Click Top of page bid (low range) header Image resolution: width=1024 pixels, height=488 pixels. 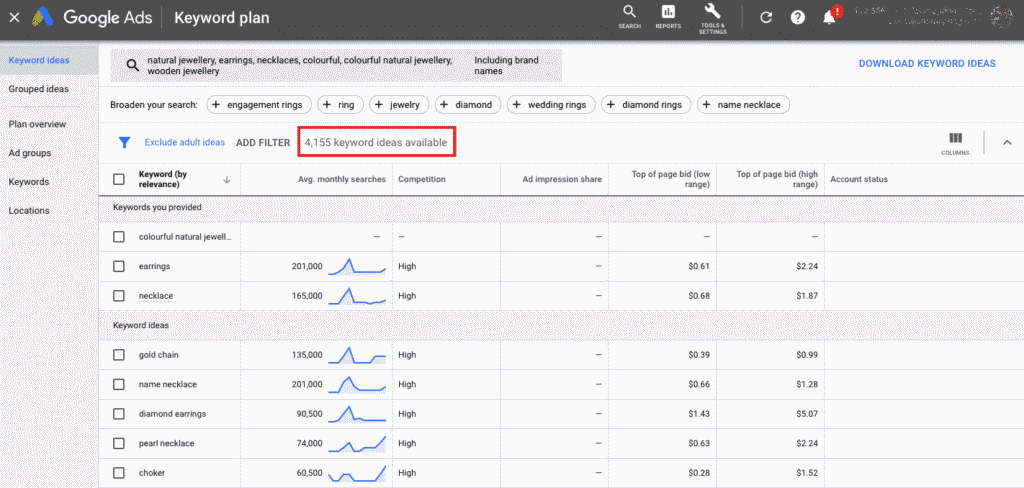[x=671, y=179]
